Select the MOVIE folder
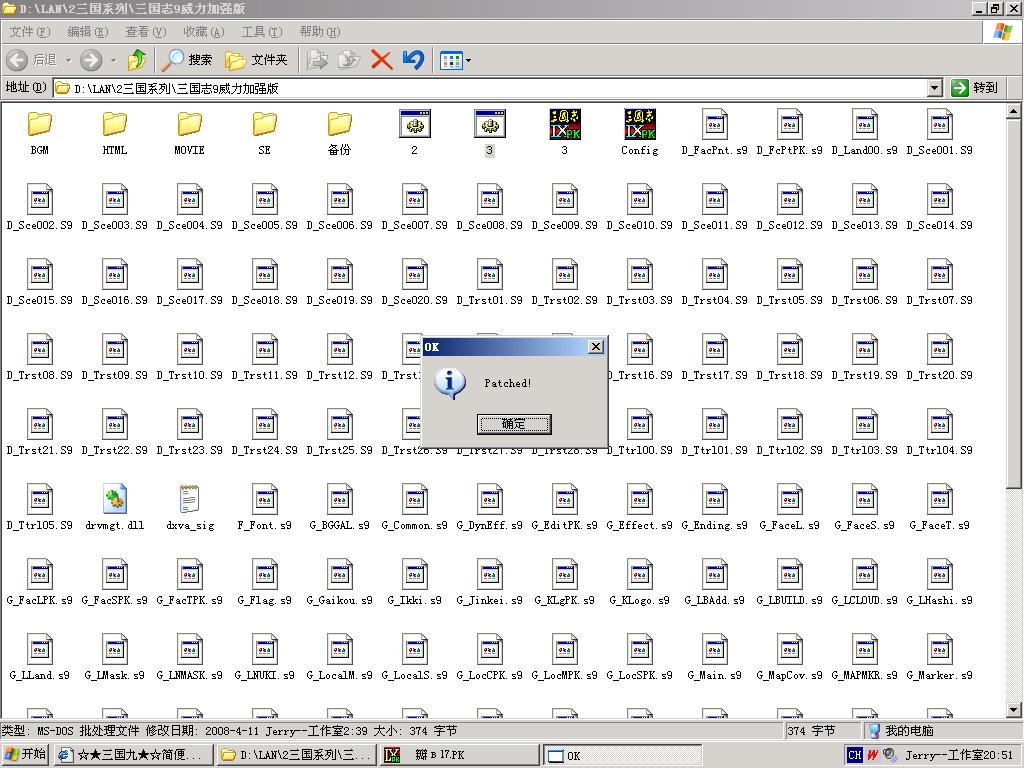This screenshot has width=1024, height=768. point(190,125)
